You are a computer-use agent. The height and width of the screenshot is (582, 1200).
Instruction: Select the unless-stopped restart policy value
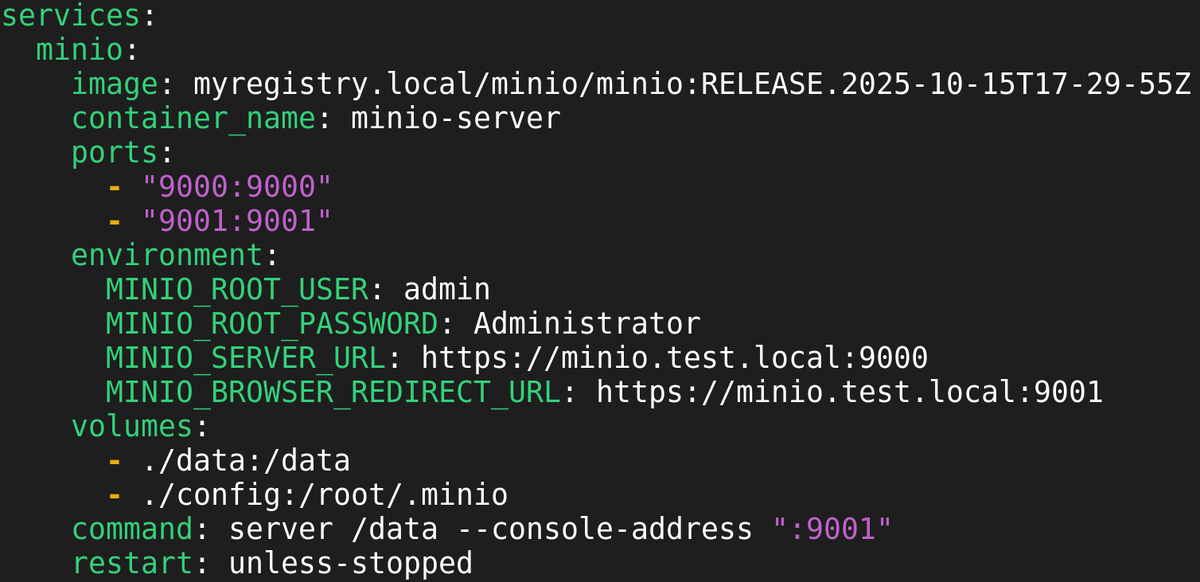pos(320,562)
